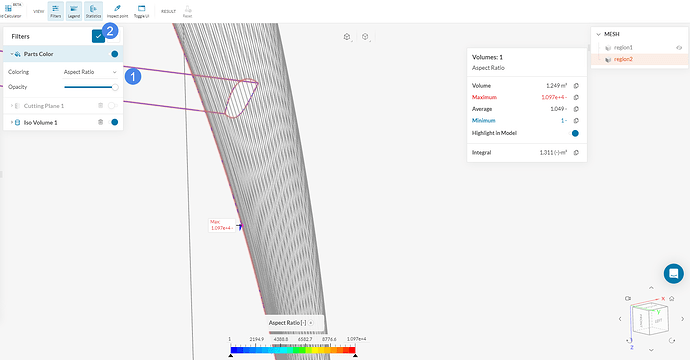Click the Parts Color paint icon
This screenshot has width=690, height=360.
[18, 54]
